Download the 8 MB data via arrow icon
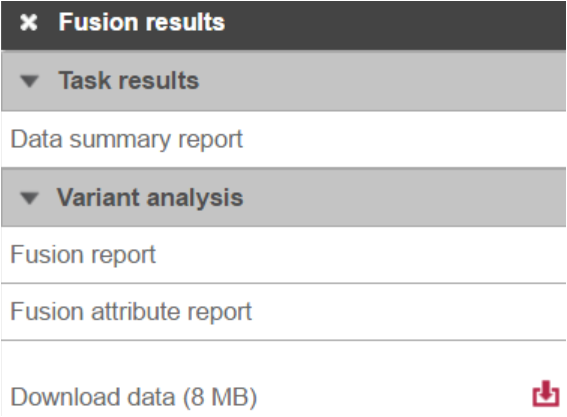This screenshot has width=567, height=417. pos(546,393)
